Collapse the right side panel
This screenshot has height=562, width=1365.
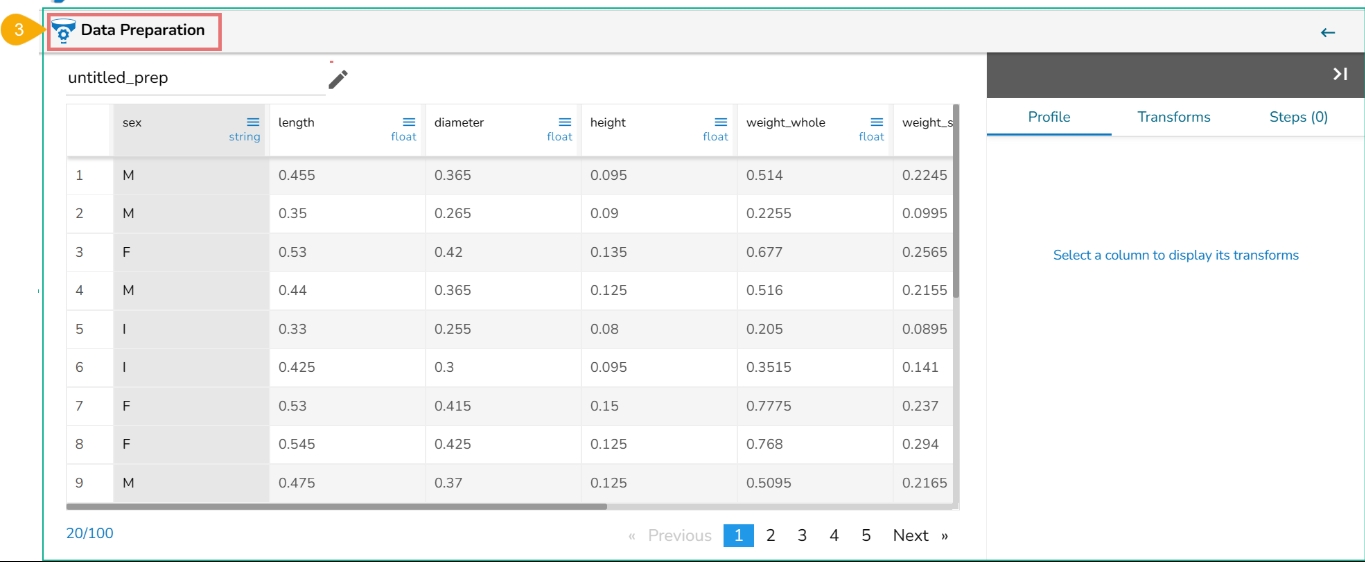pyautogui.click(x=1340, y=75)
